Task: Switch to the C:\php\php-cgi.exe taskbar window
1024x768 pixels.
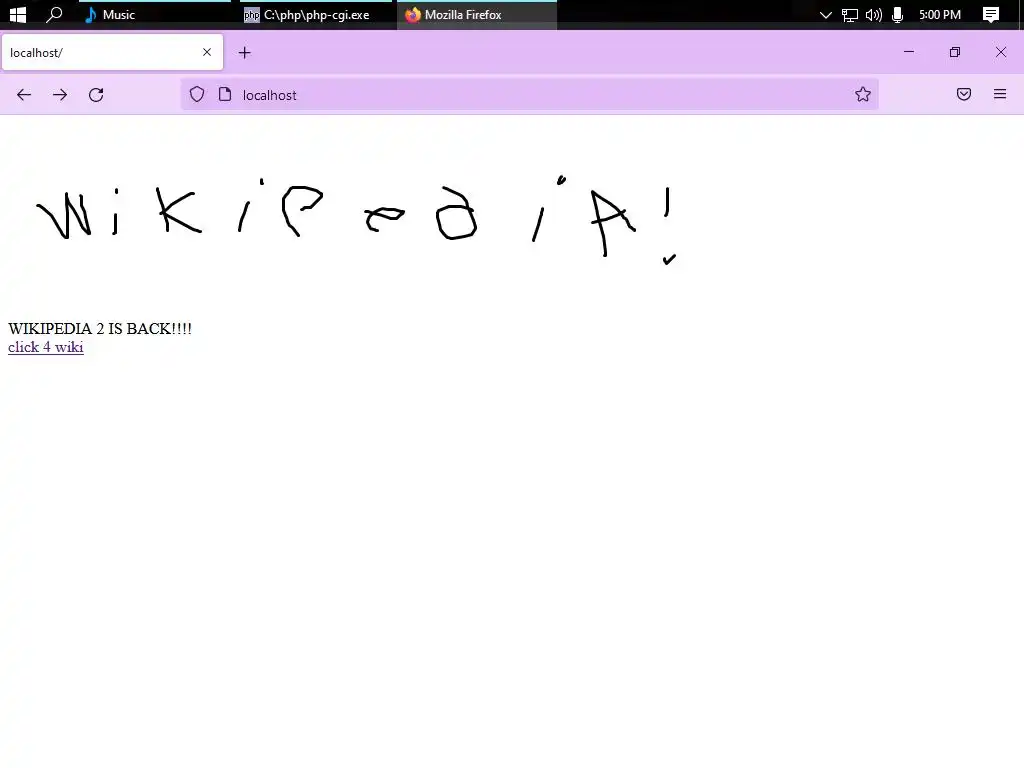Action: click(315, 14)
